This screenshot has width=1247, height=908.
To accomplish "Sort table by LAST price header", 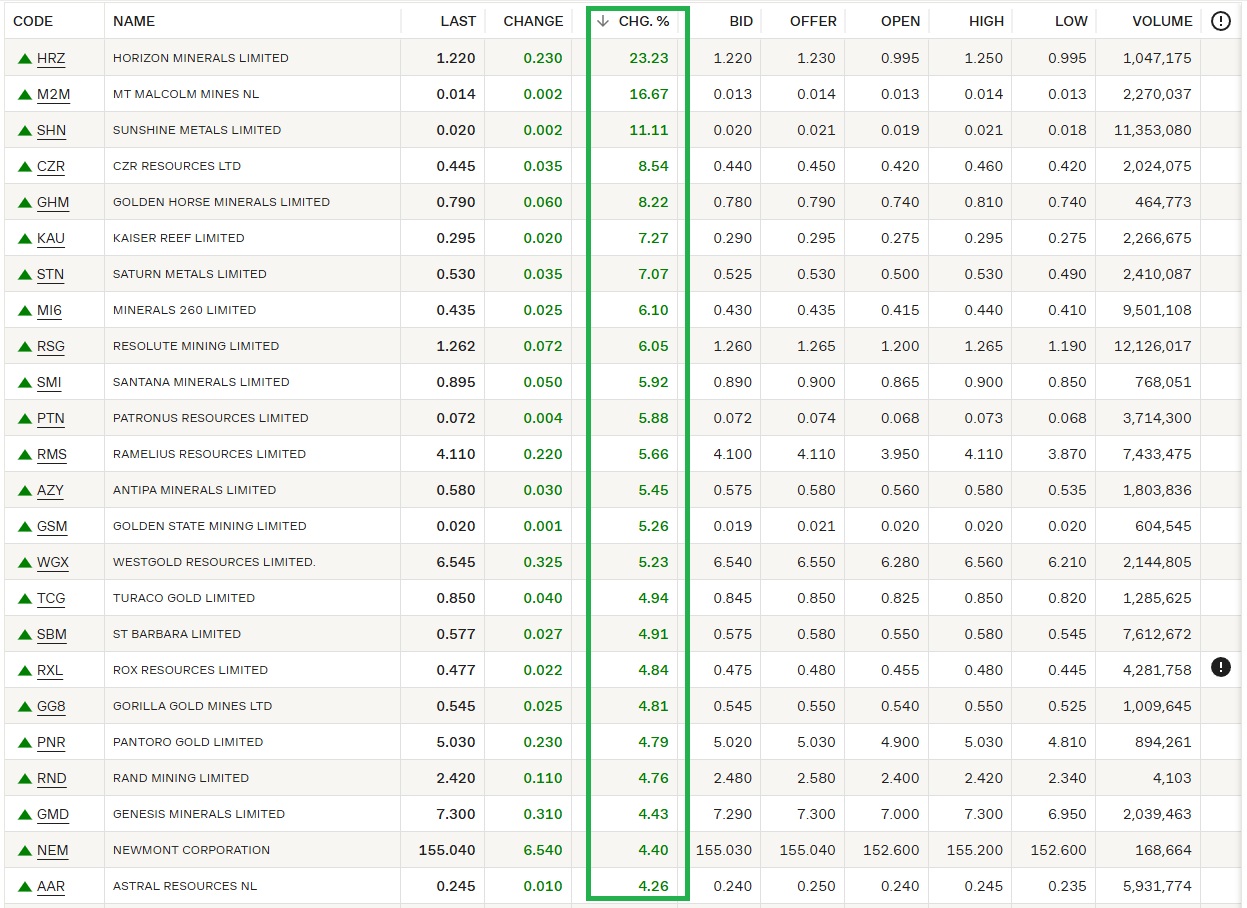I will 458,21.
